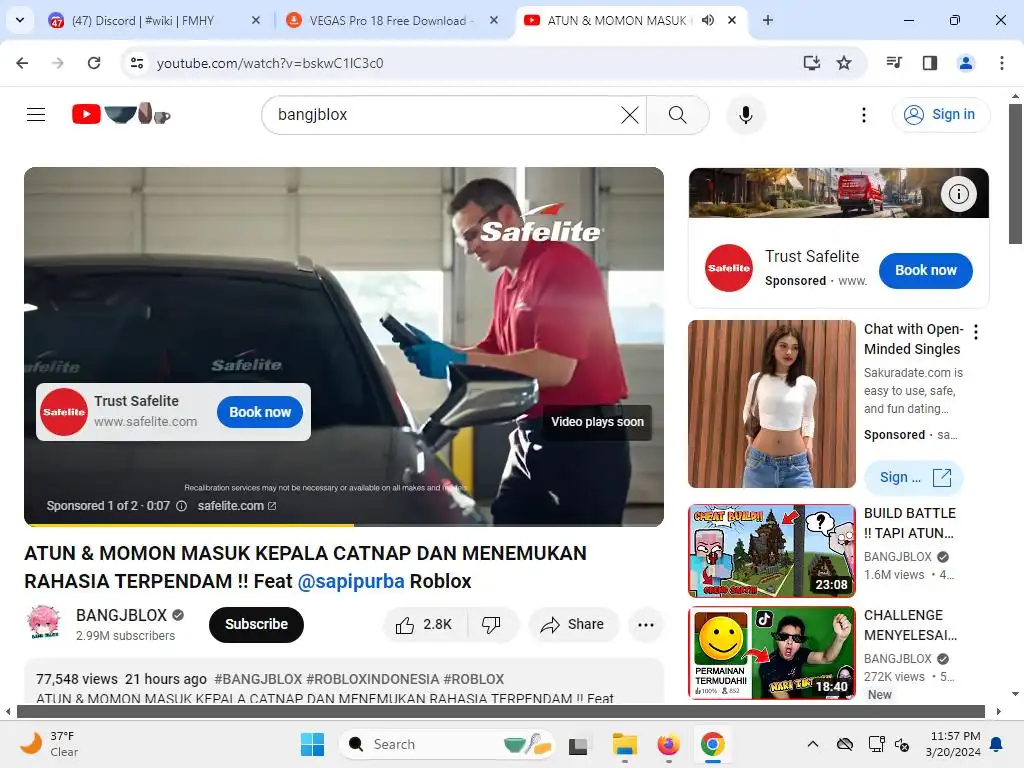The image size is (1024, 768).
Task: Go back in browser history
Action: point(22,63)
